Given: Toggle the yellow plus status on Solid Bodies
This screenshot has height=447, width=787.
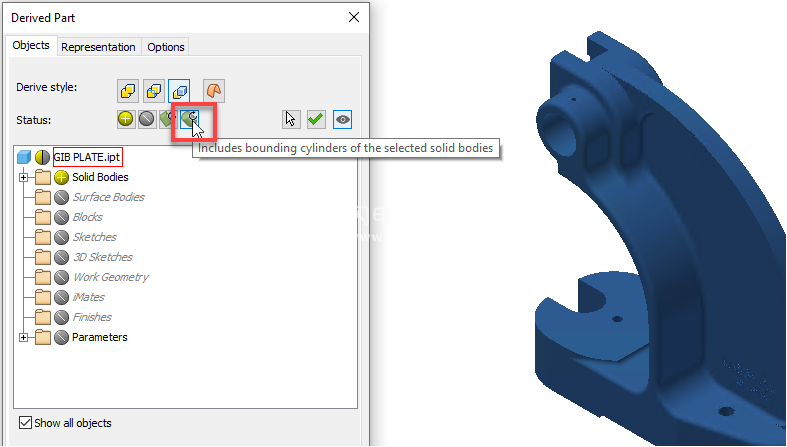Looking at the screenshot, I should point(61,177).
